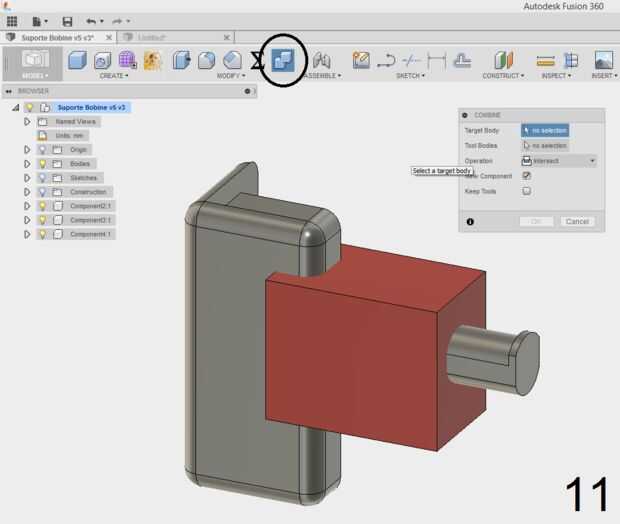Select the sketch Line/Arc tool
Viewport: 620px width, 524px height.
386,61
